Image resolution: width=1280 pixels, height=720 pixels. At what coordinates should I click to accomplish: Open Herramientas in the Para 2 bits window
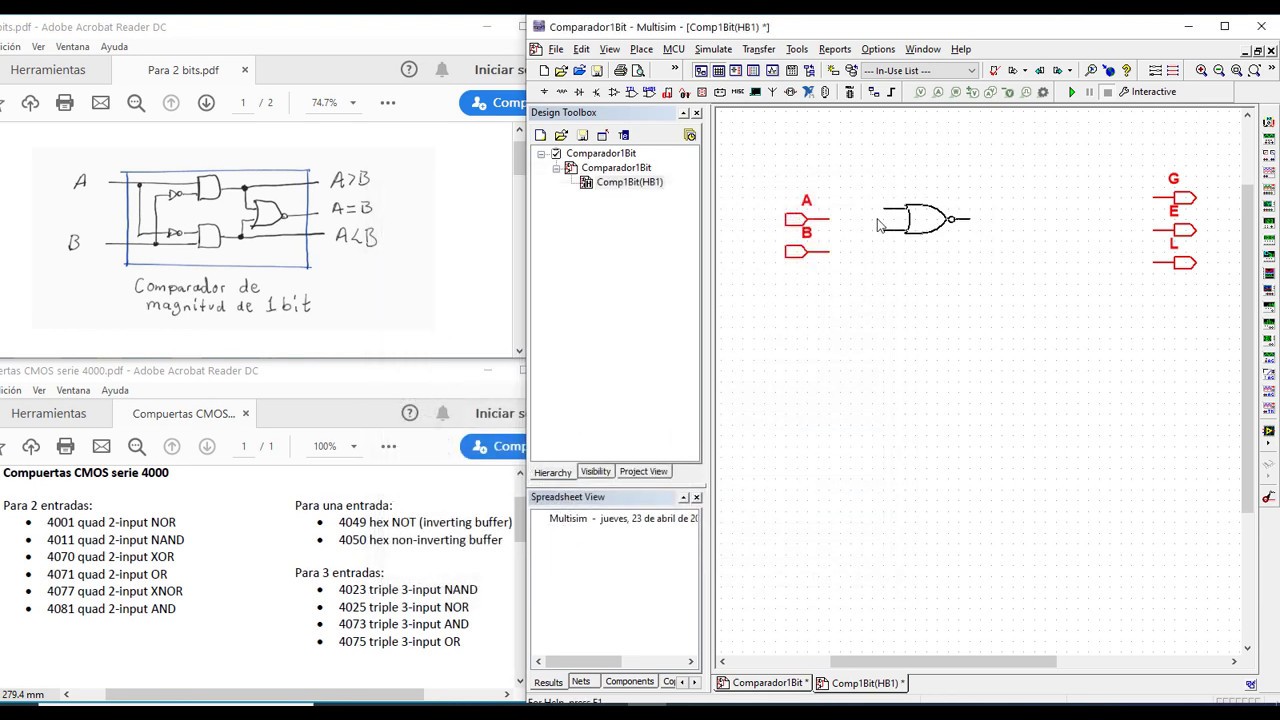[x=48, y=69]
